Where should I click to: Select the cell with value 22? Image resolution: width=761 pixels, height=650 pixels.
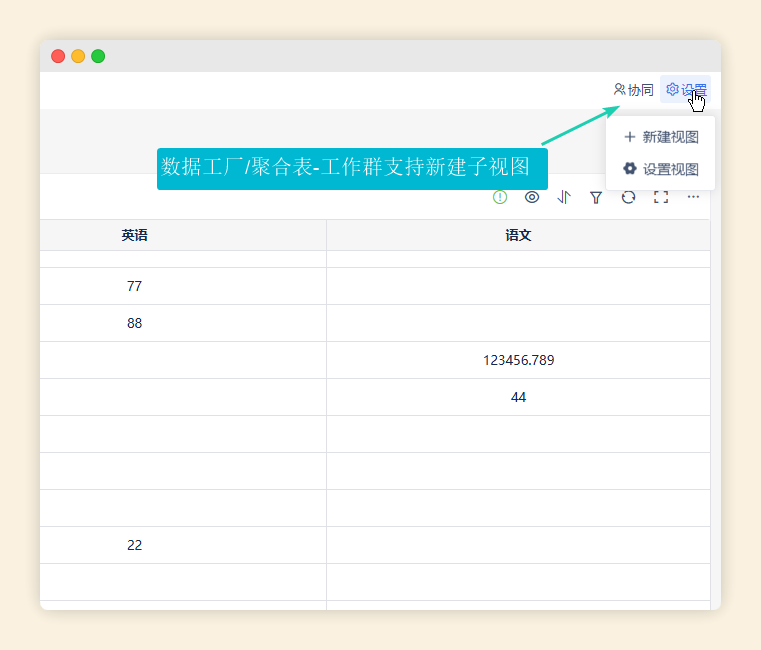[183, 545]
